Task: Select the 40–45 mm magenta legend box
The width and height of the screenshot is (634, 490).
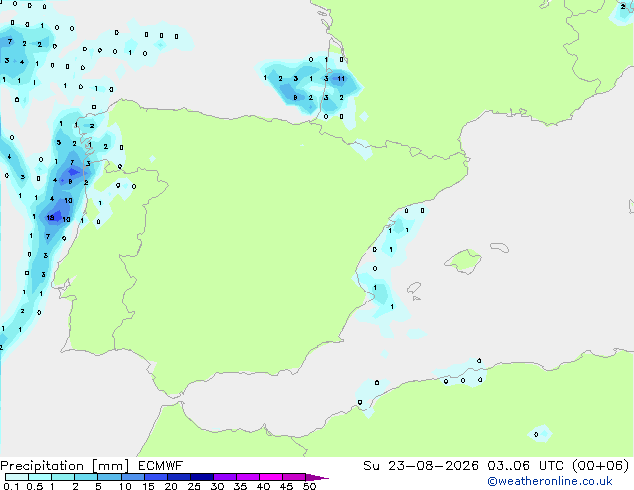Action: click(271, 477)
